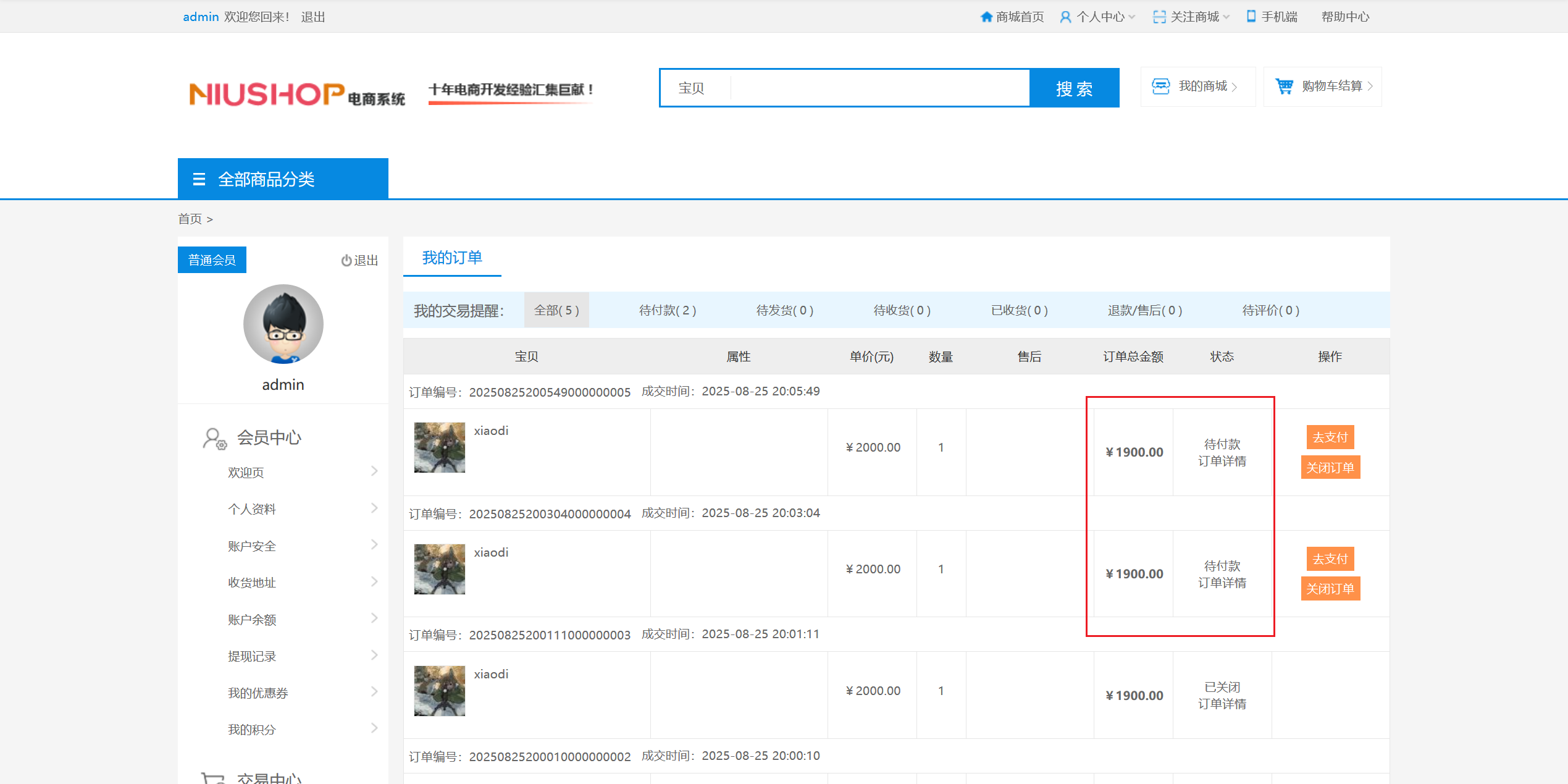Click the search input field
1568x784 pixels.
point(877,88)
